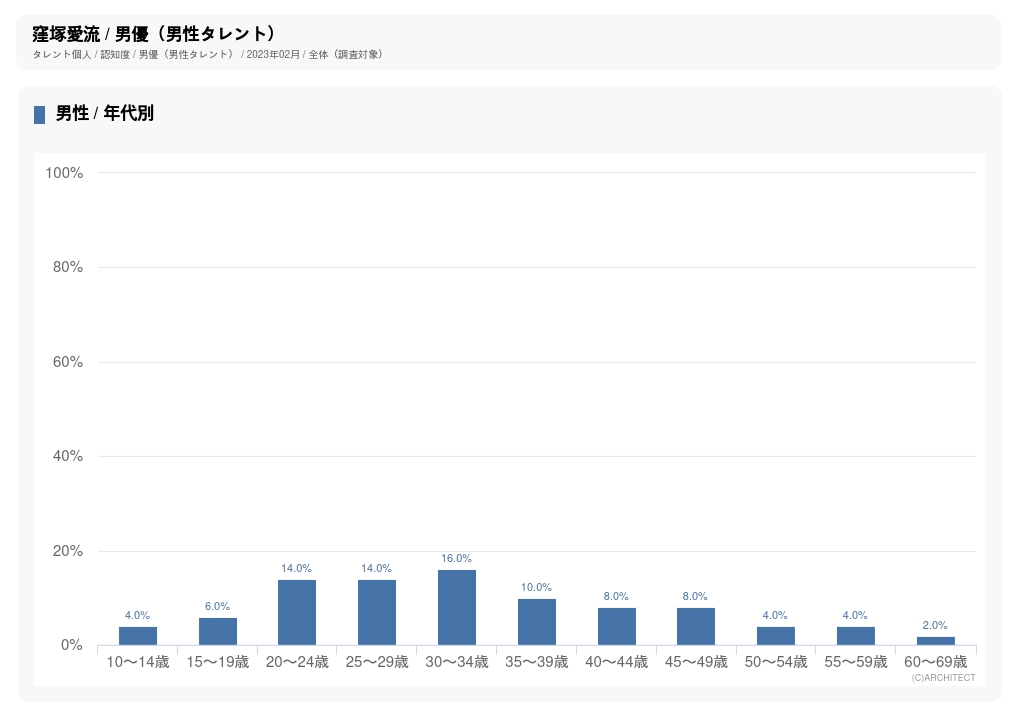
Task: Click the bar for the 55〜59歳 group
Action: 855,636
